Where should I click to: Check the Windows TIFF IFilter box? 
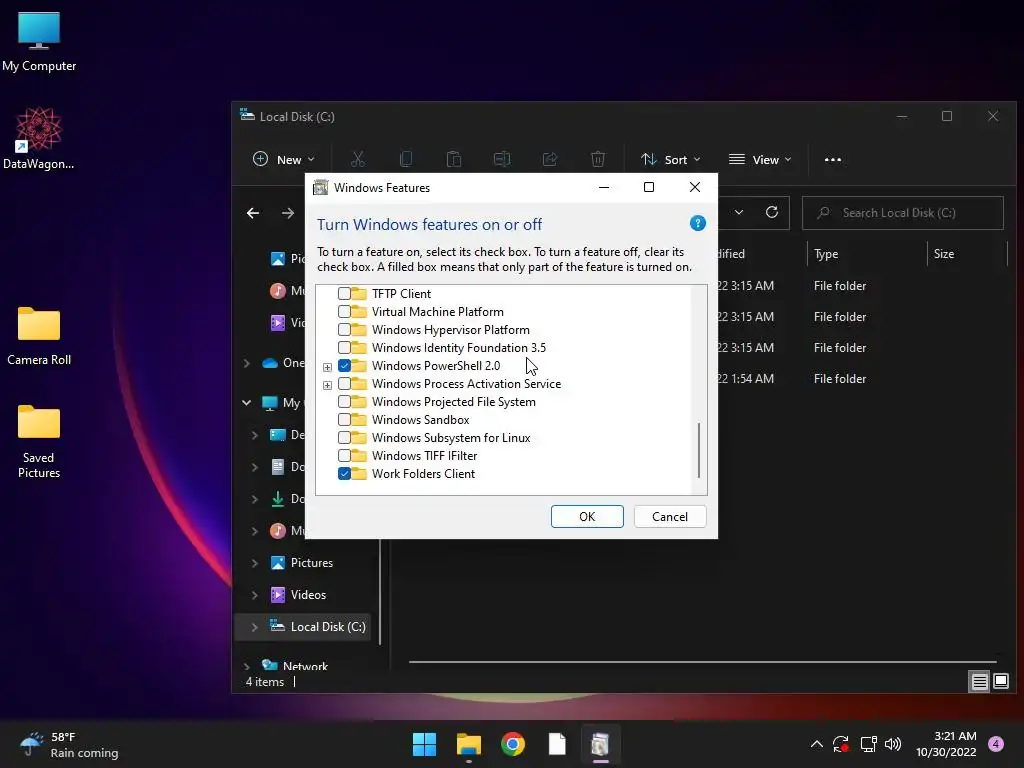(x=344, y=456)
